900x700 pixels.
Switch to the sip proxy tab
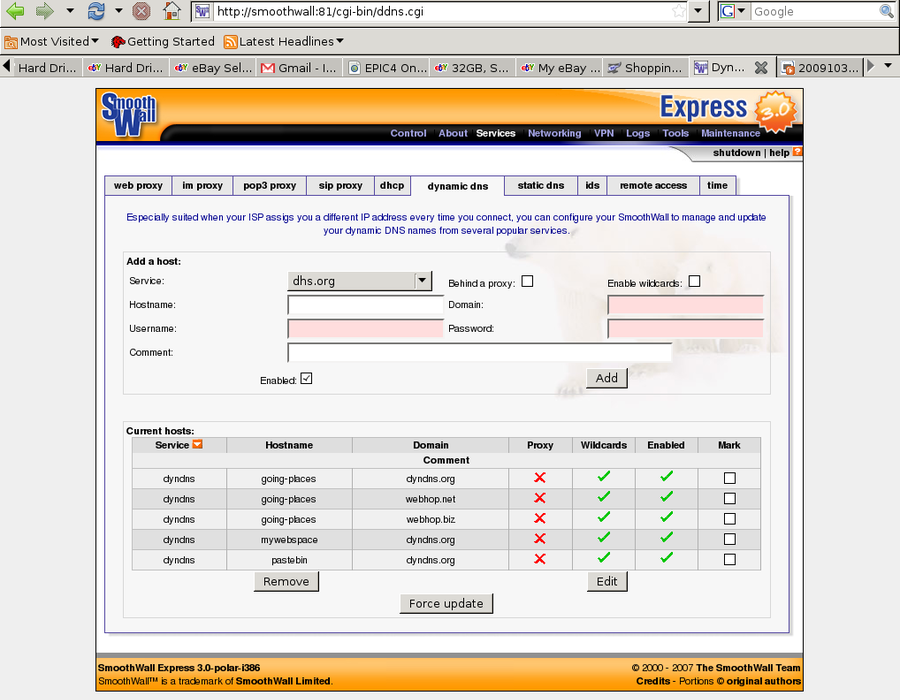(x=340, y=185)
